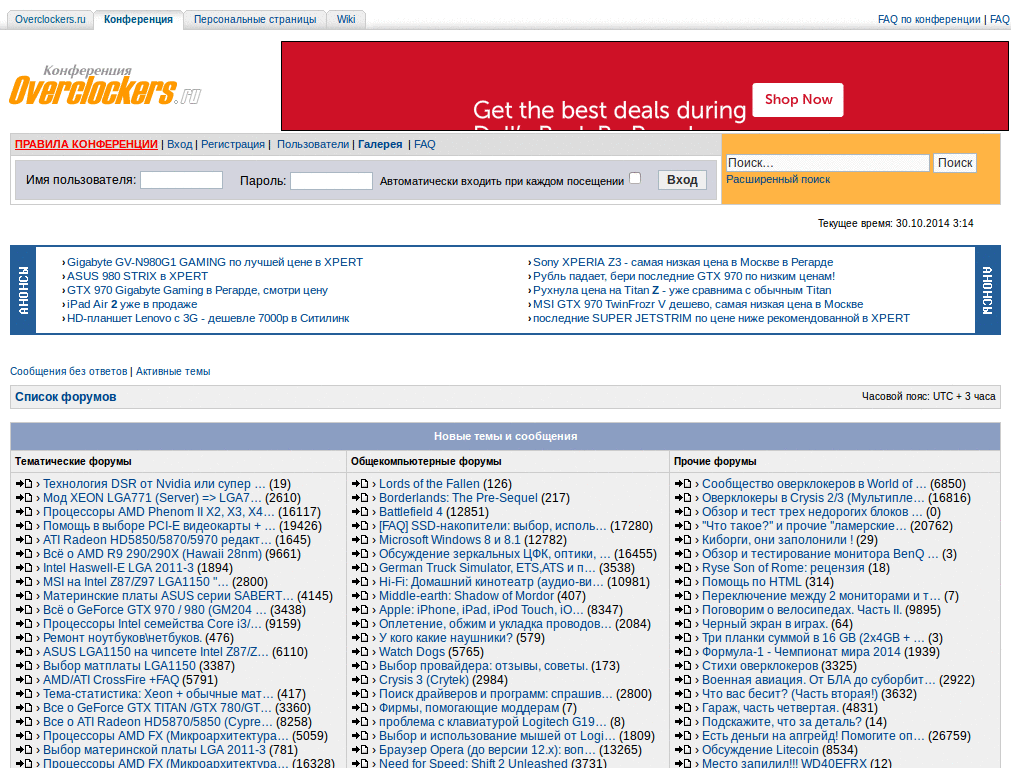1024x768 pixels.
Task: Focus the Имя пользователя field
Action: [182, 180]
